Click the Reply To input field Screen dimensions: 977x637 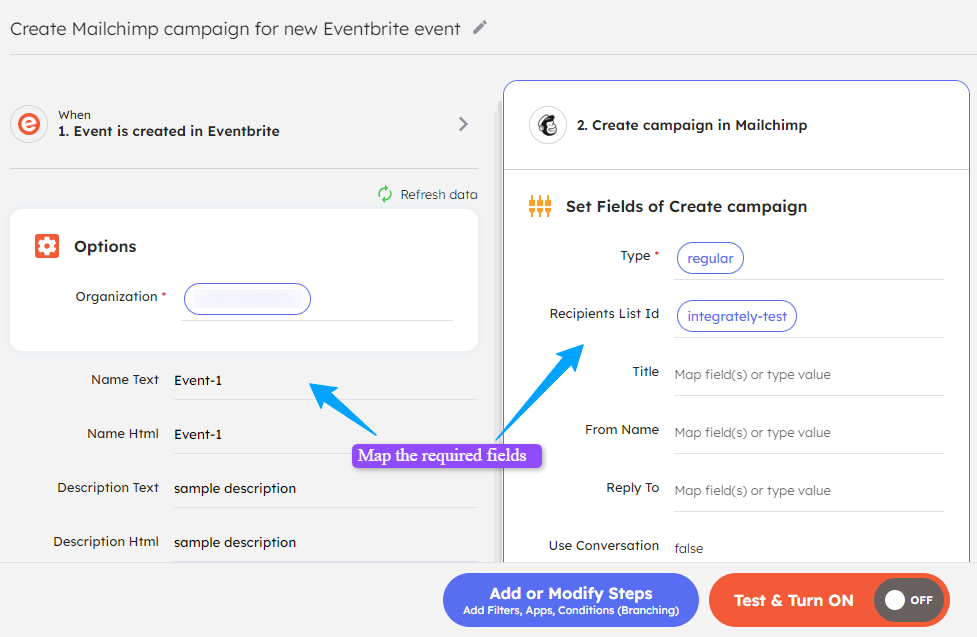pos(807,491)
